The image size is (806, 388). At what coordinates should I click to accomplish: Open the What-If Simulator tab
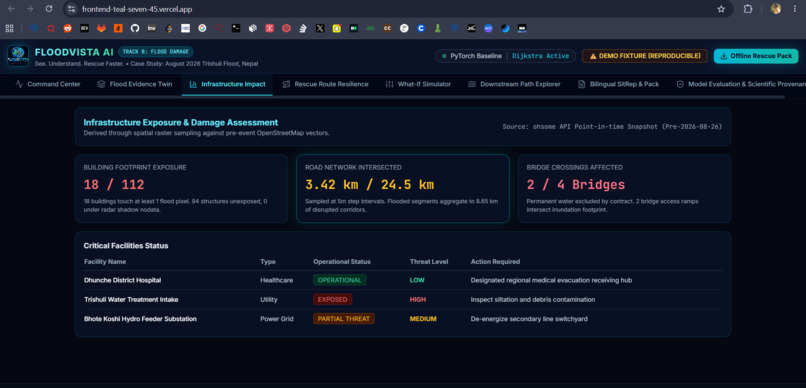(x=418, y=84)
